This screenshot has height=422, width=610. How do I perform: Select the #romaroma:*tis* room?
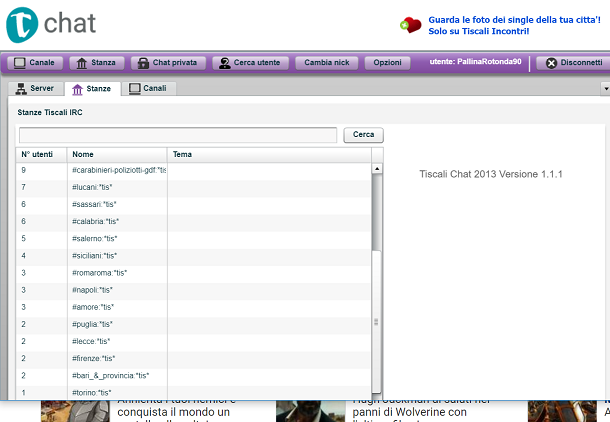pyautogui.click(x=193, y=273)
